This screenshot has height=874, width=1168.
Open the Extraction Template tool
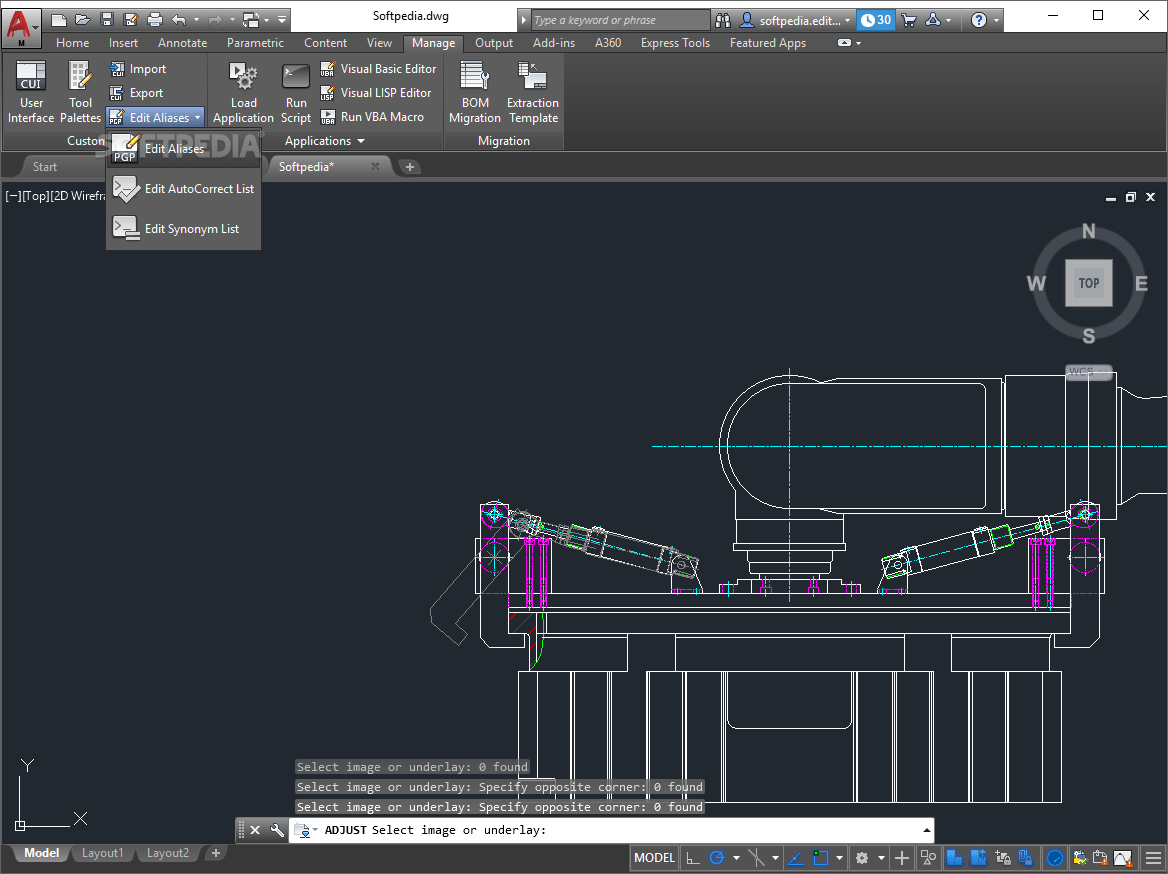(x=532, y=92)
